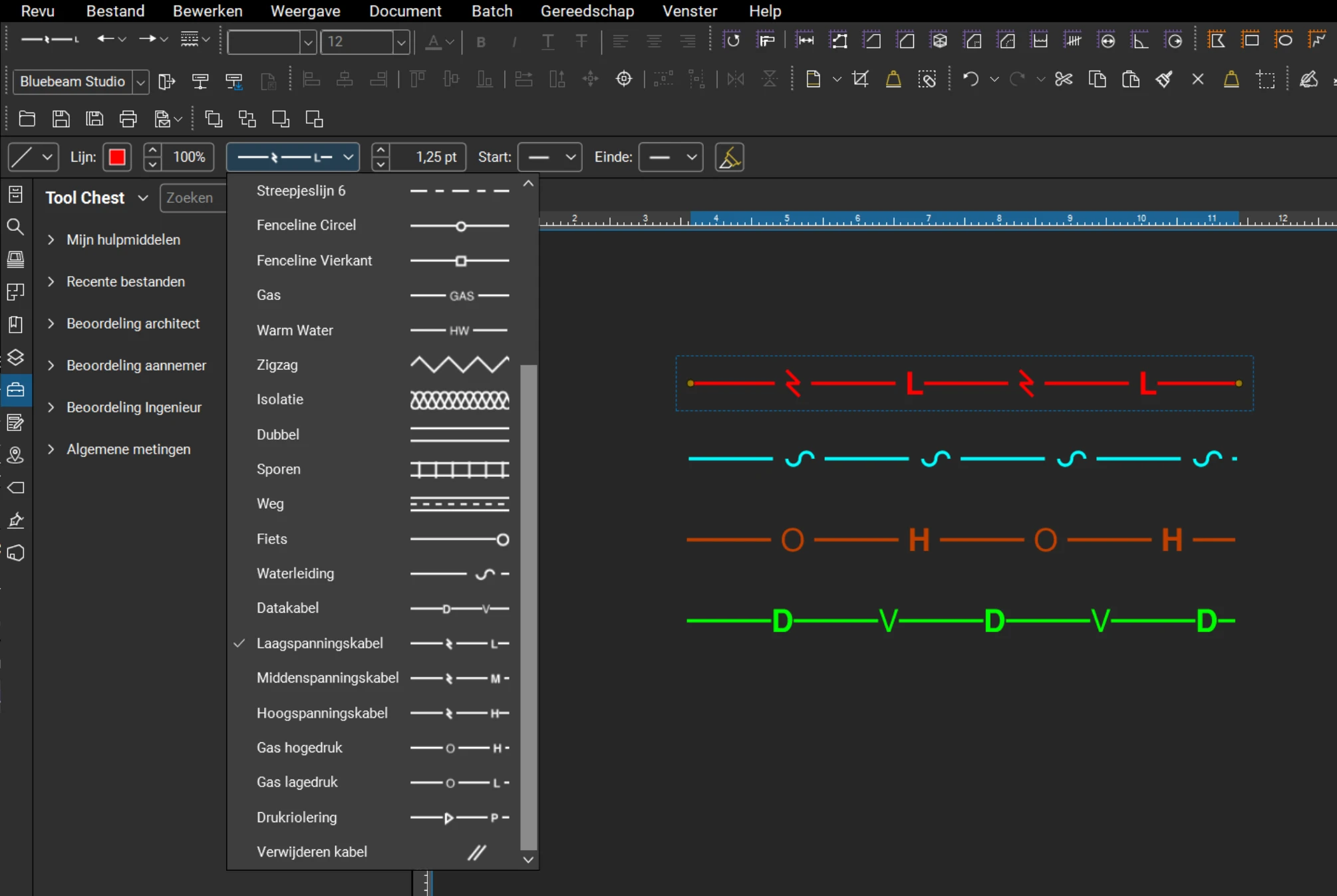Open the Document menu

[405, 11]
